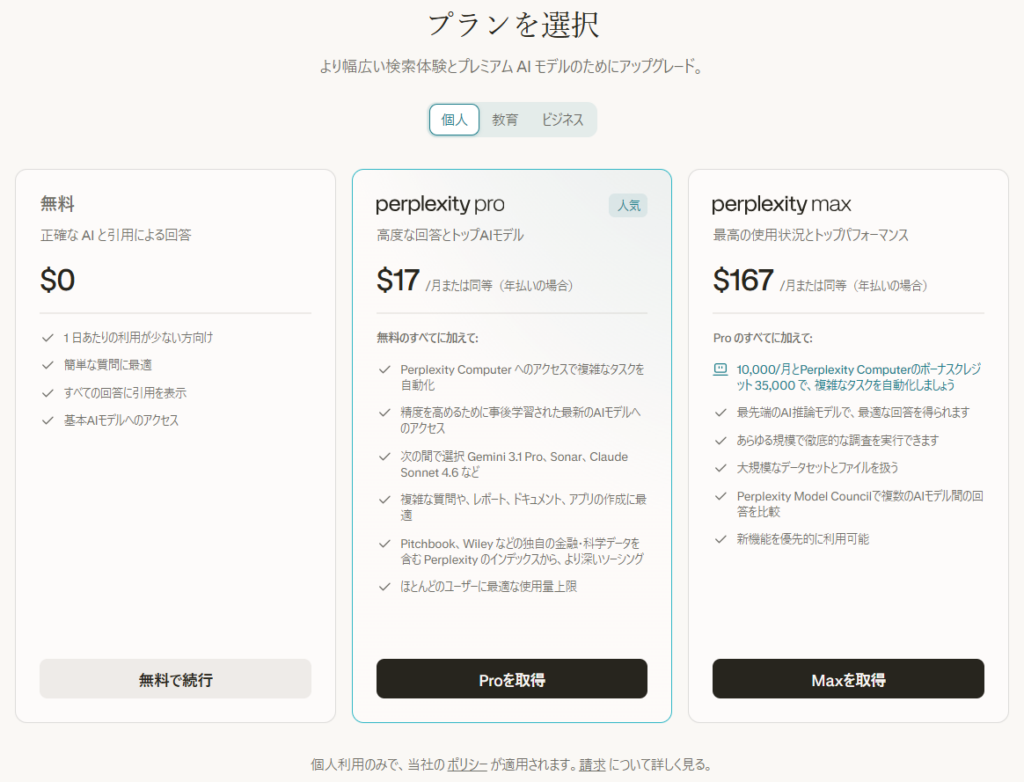Click the perplexity max logo
Image resolution: width=1024 pixels, height=782 pixels.
coord(781,205)
